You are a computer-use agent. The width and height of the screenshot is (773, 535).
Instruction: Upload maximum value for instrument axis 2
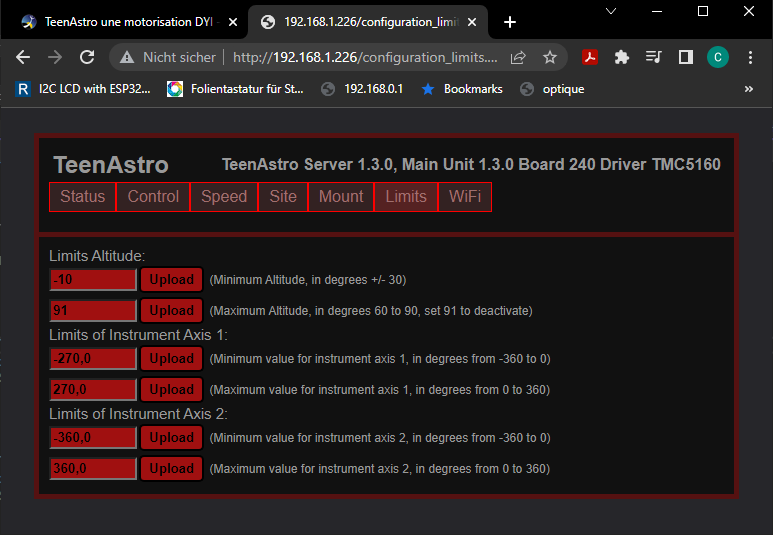[172, 468]
